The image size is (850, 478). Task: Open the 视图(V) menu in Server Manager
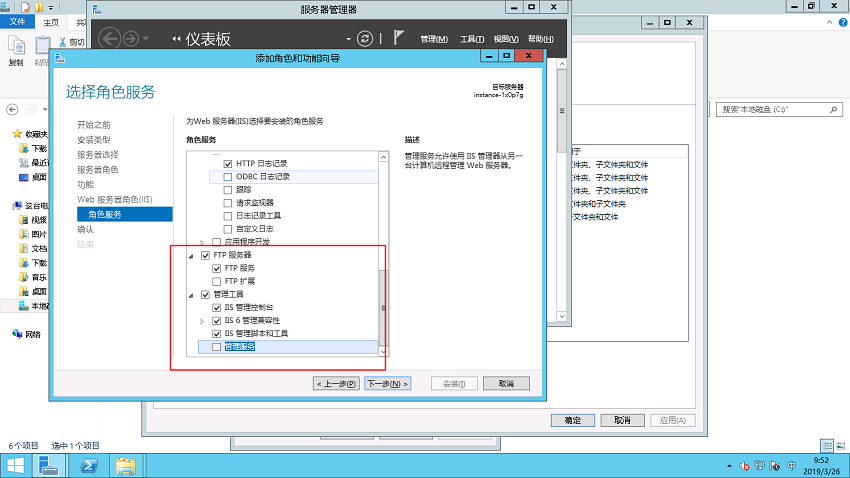506,39
